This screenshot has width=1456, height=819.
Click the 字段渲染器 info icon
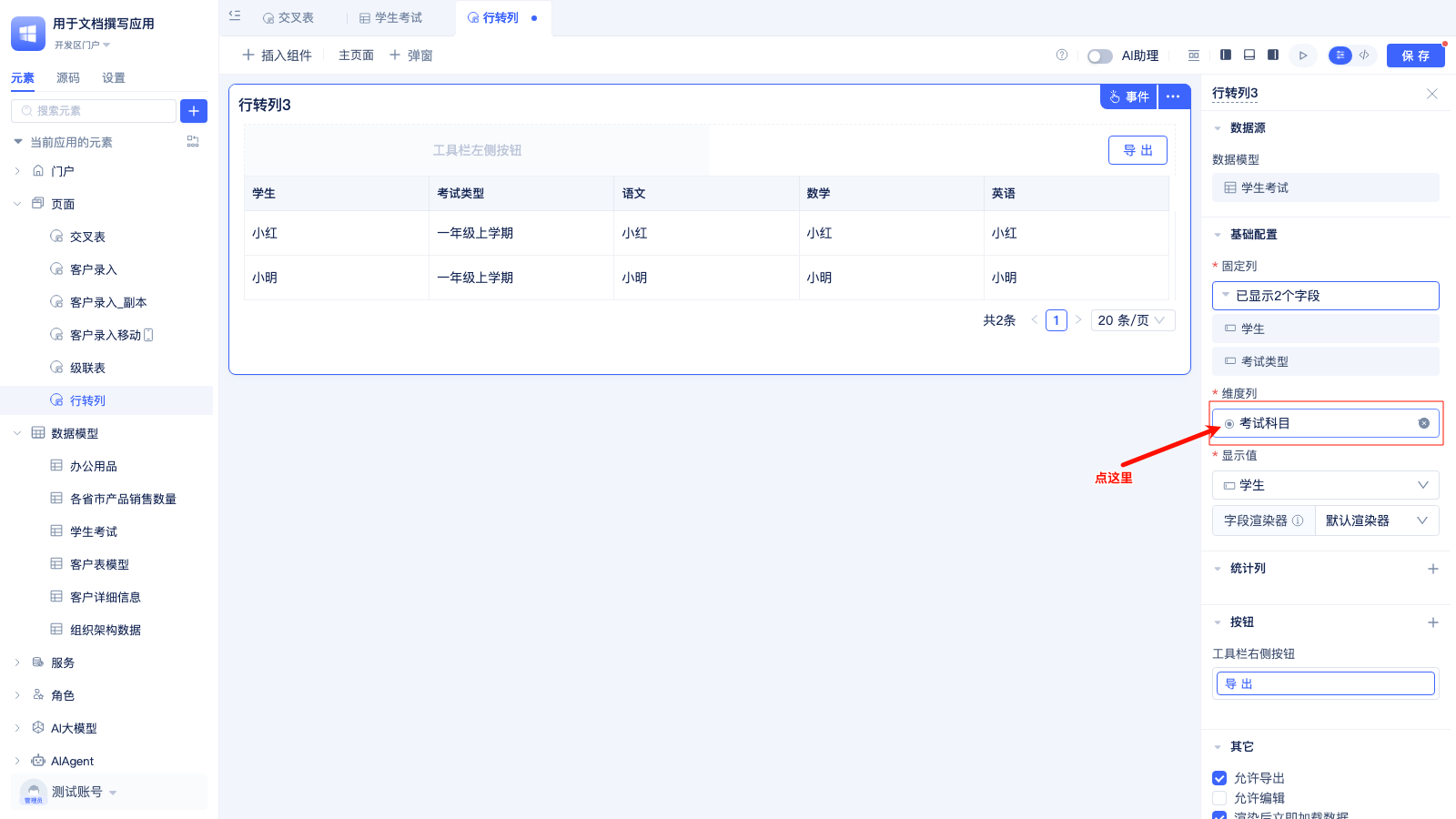tap(1298, 521)
